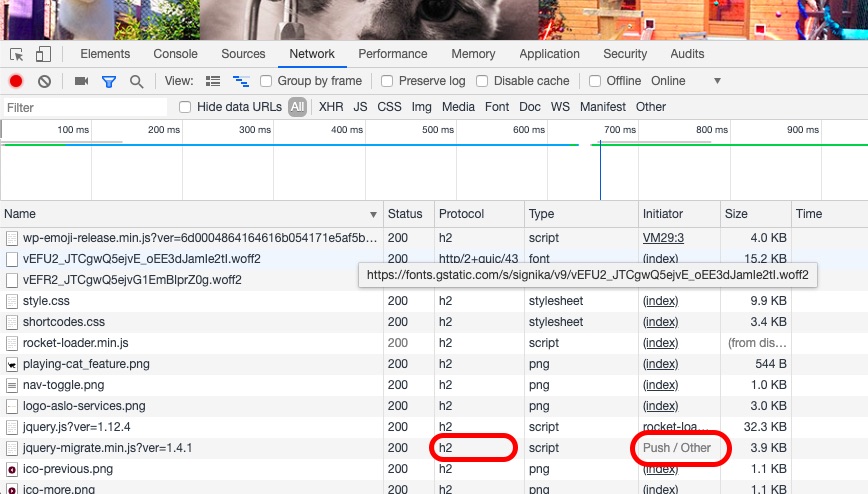Viewport: 868px width, 494px height.
Task: Select vEFR2_JTCgwQ5ejvG1EmBlprZ0g.woff2 request
Action: click(x=132, y=280)
